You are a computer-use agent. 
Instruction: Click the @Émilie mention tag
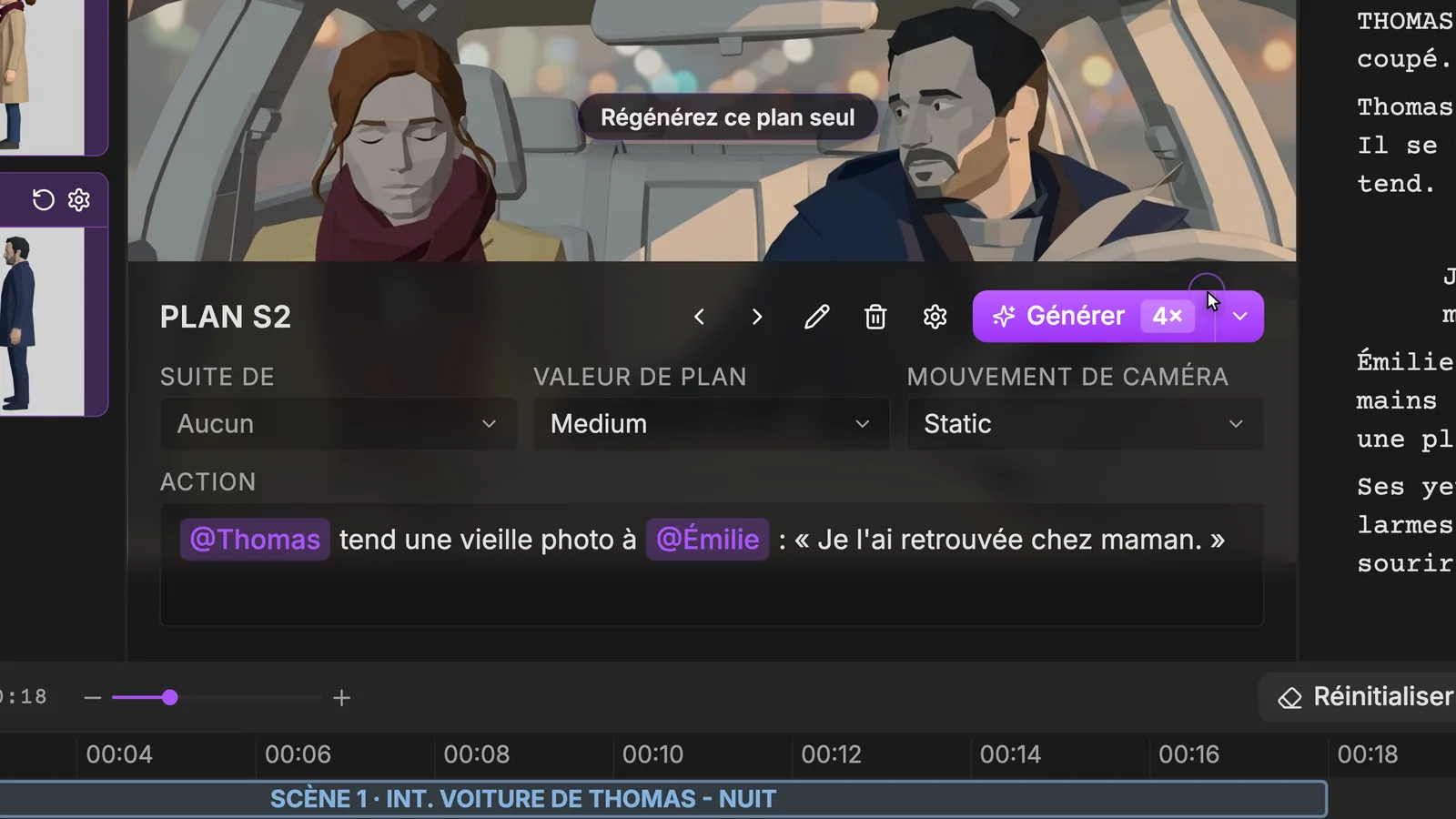[x=707, y=540]
